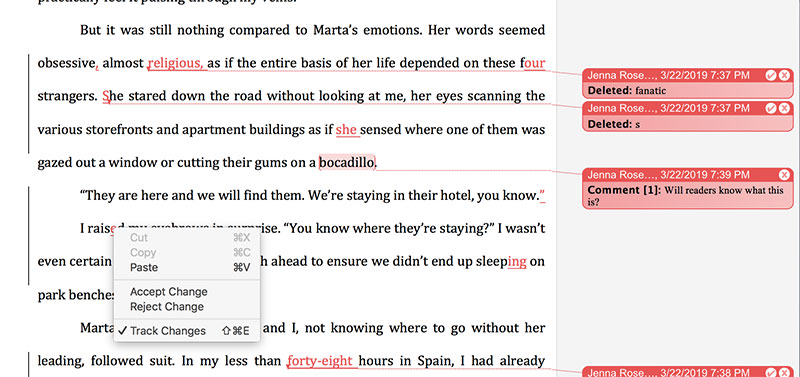Select the 'Deleted: s' revision balloon
The width and height of the screenshot is (800, 377).
[688, 116]
